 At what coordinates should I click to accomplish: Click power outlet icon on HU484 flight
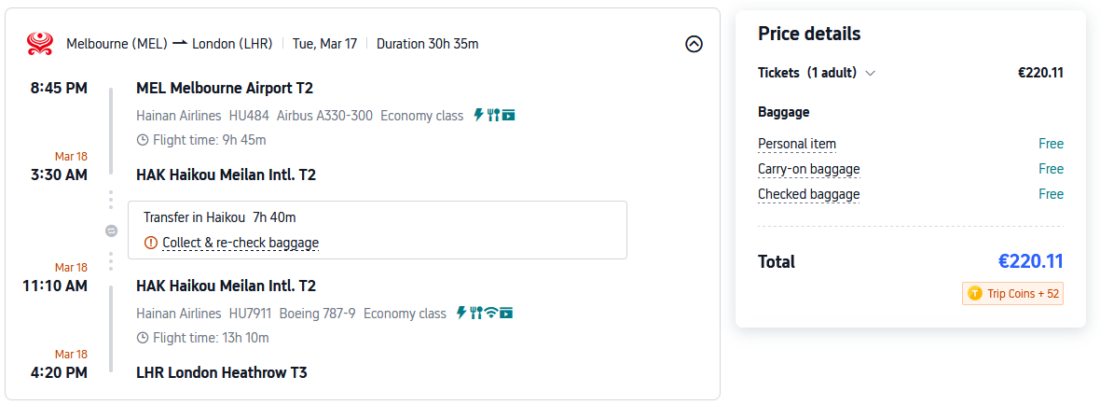tap(478, 115)
